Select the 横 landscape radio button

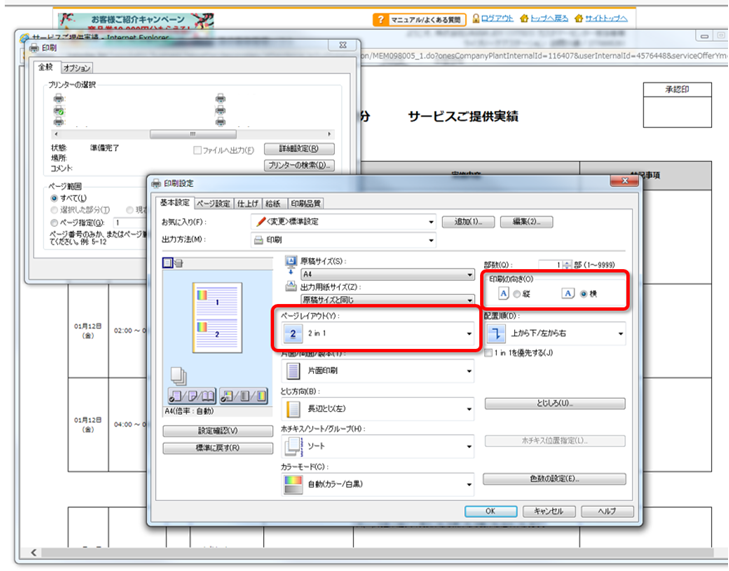(583, 294)
